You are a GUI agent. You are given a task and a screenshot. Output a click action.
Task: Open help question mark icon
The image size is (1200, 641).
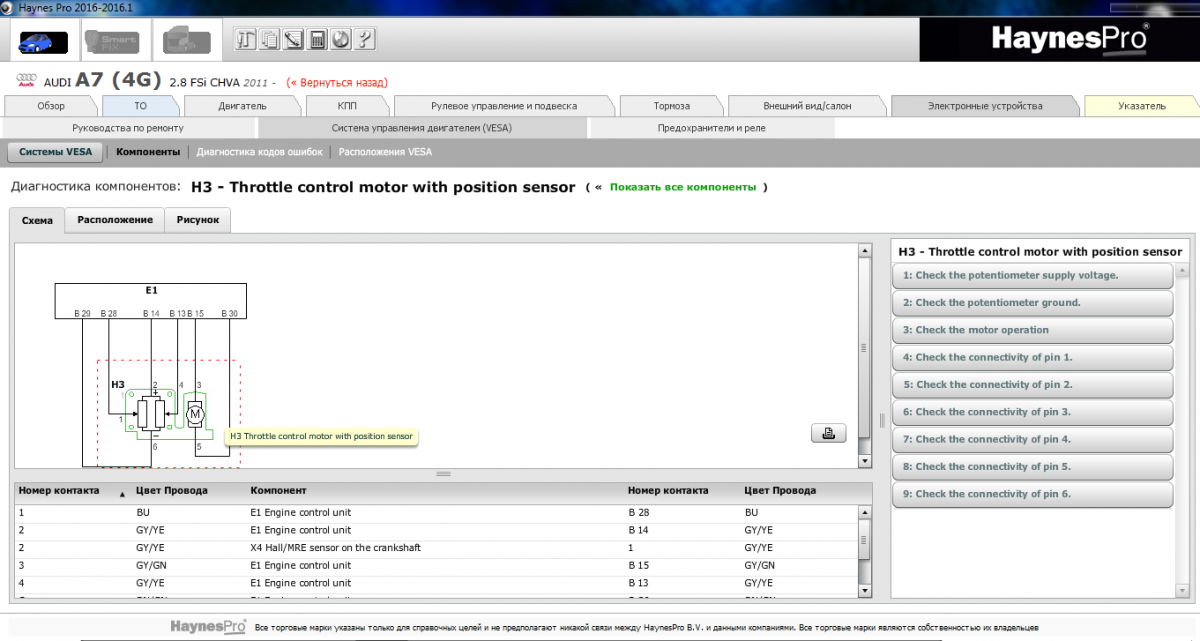pyautogui.click(x=365, y=40)
